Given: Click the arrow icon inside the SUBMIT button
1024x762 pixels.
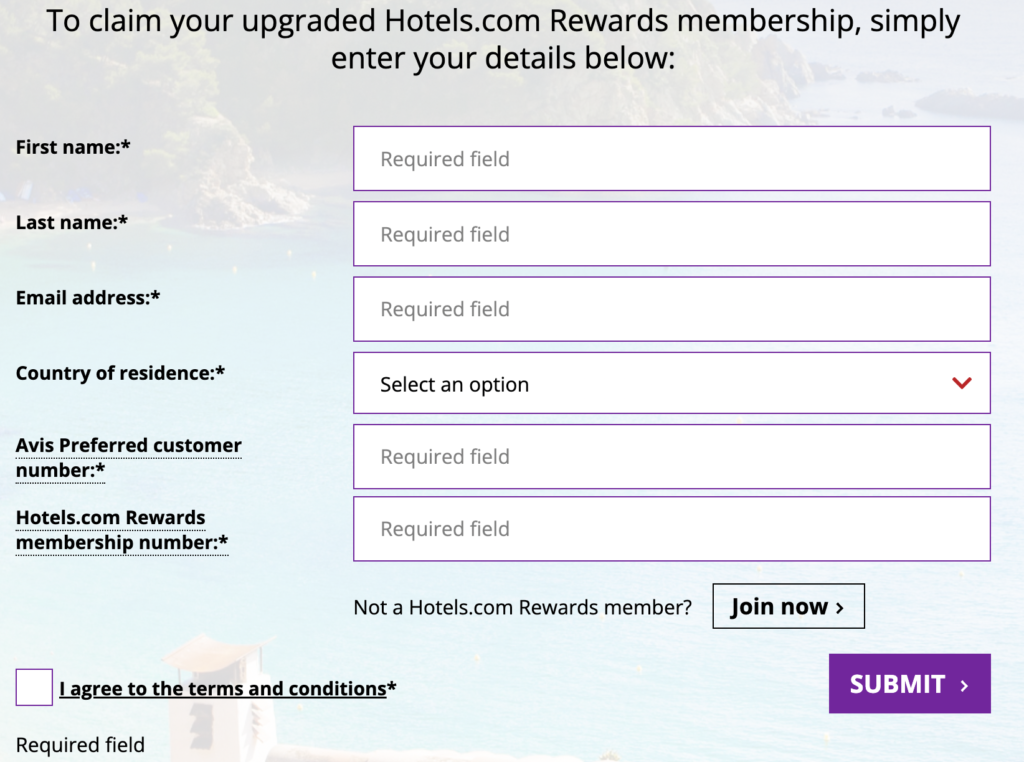Looking at the screenshot, I should [965, 684].
